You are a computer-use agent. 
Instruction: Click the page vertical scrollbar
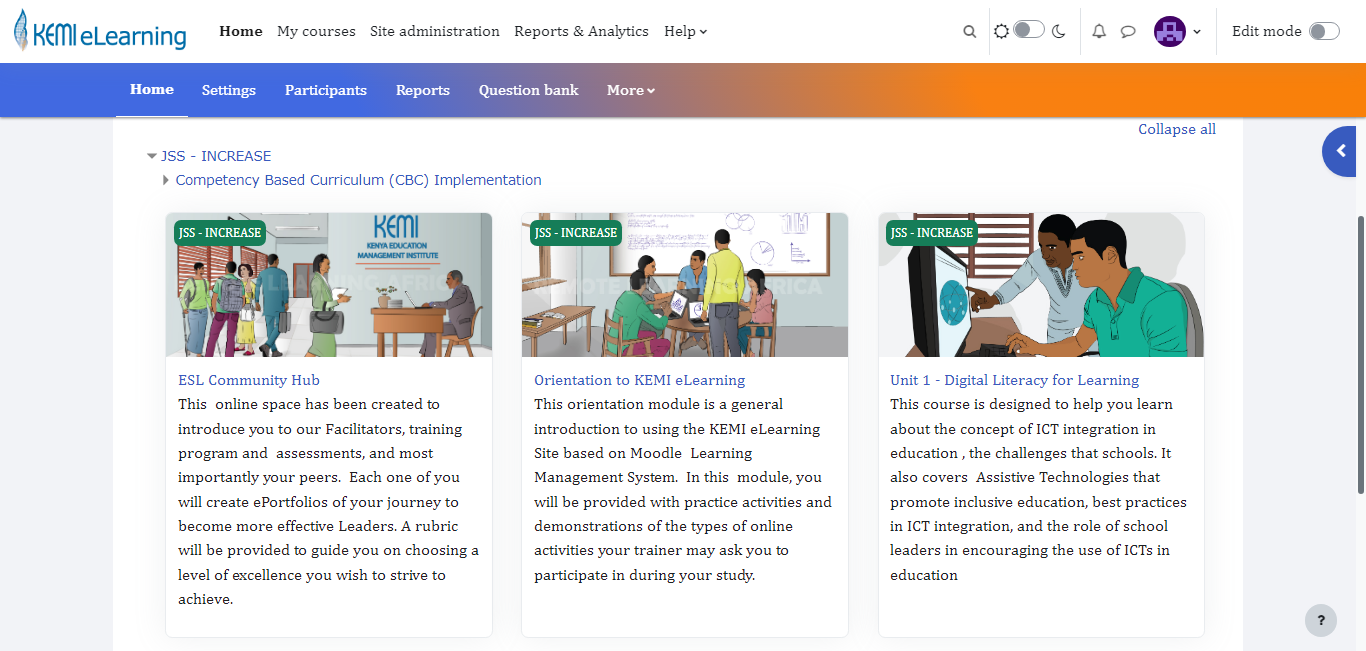pos(1360,355)
